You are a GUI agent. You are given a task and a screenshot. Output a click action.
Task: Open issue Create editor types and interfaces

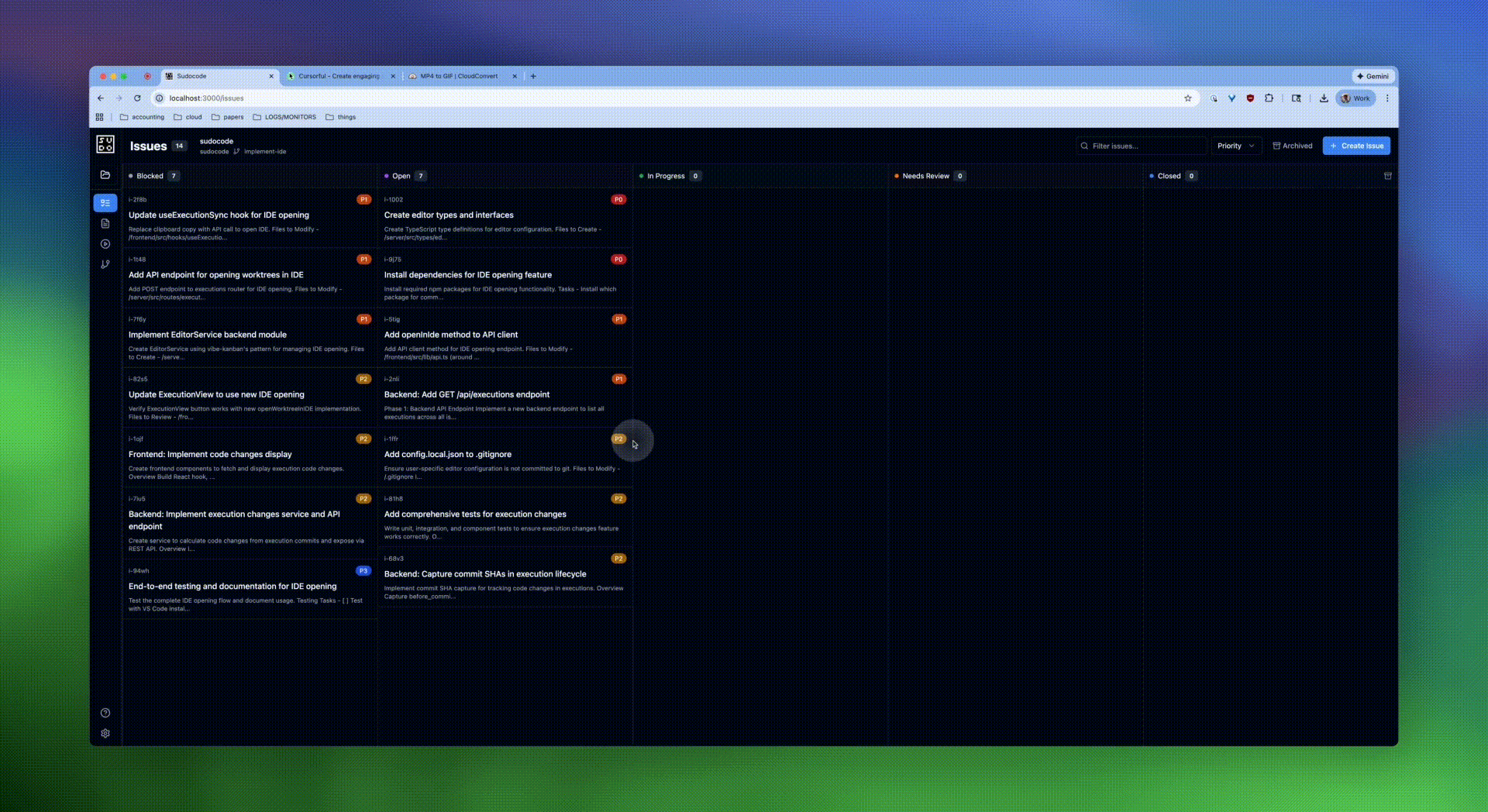[505, 218]
